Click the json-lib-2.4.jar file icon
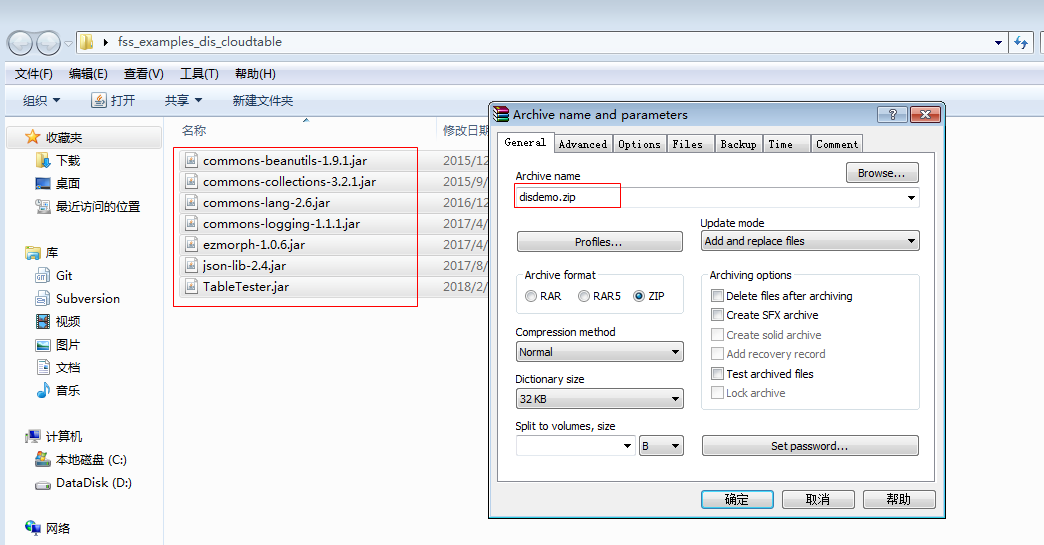Image resolution: width=1044 pixels, height=545 pixels. pos(192,266)
